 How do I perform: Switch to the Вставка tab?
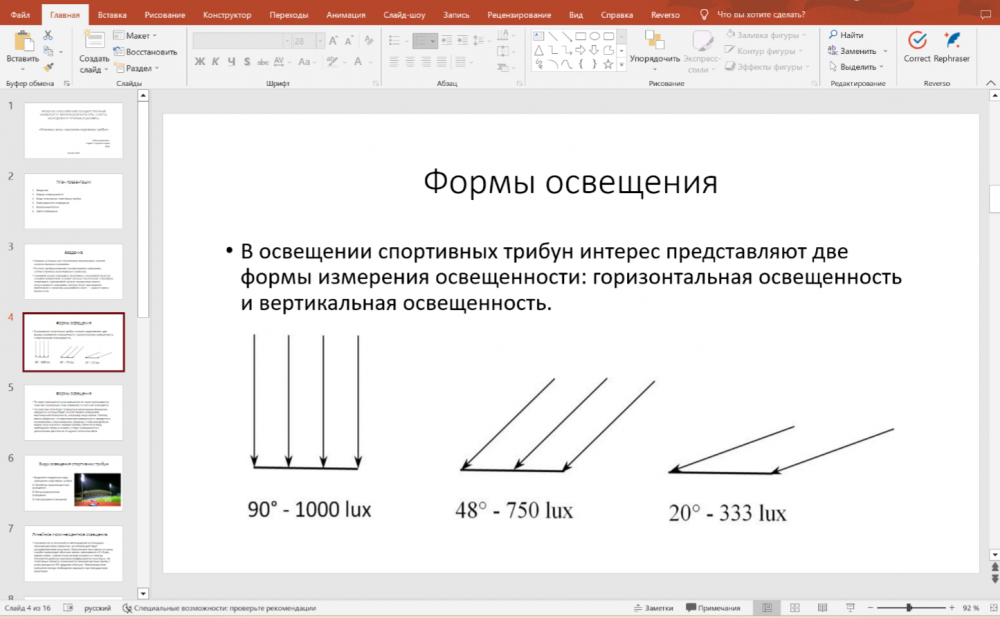pos(112,14)
